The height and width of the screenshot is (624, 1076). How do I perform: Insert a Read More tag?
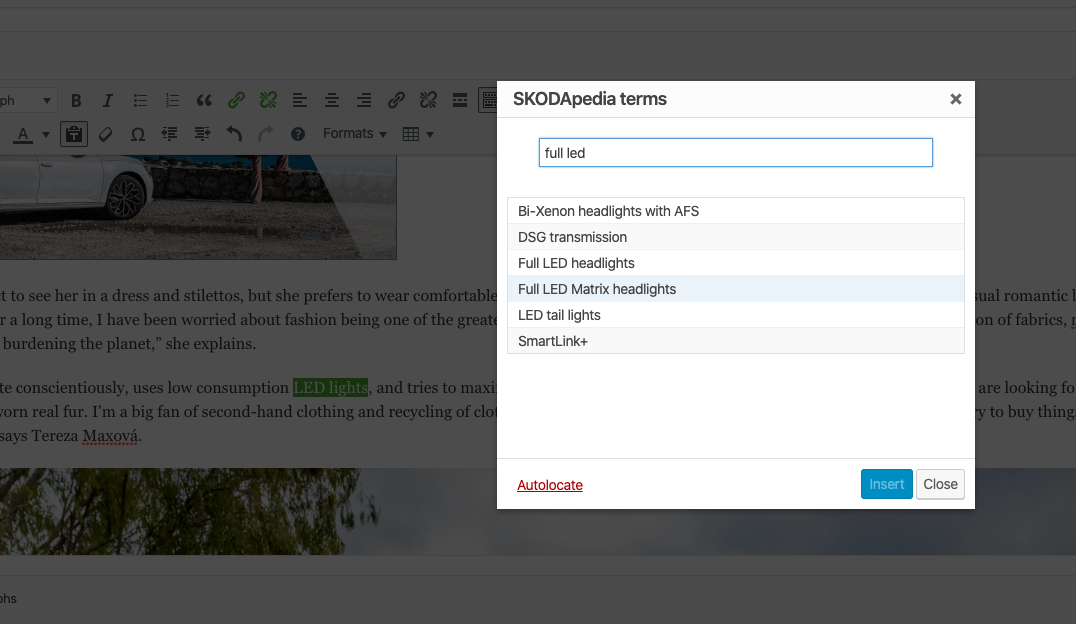[x=460, y=101]
